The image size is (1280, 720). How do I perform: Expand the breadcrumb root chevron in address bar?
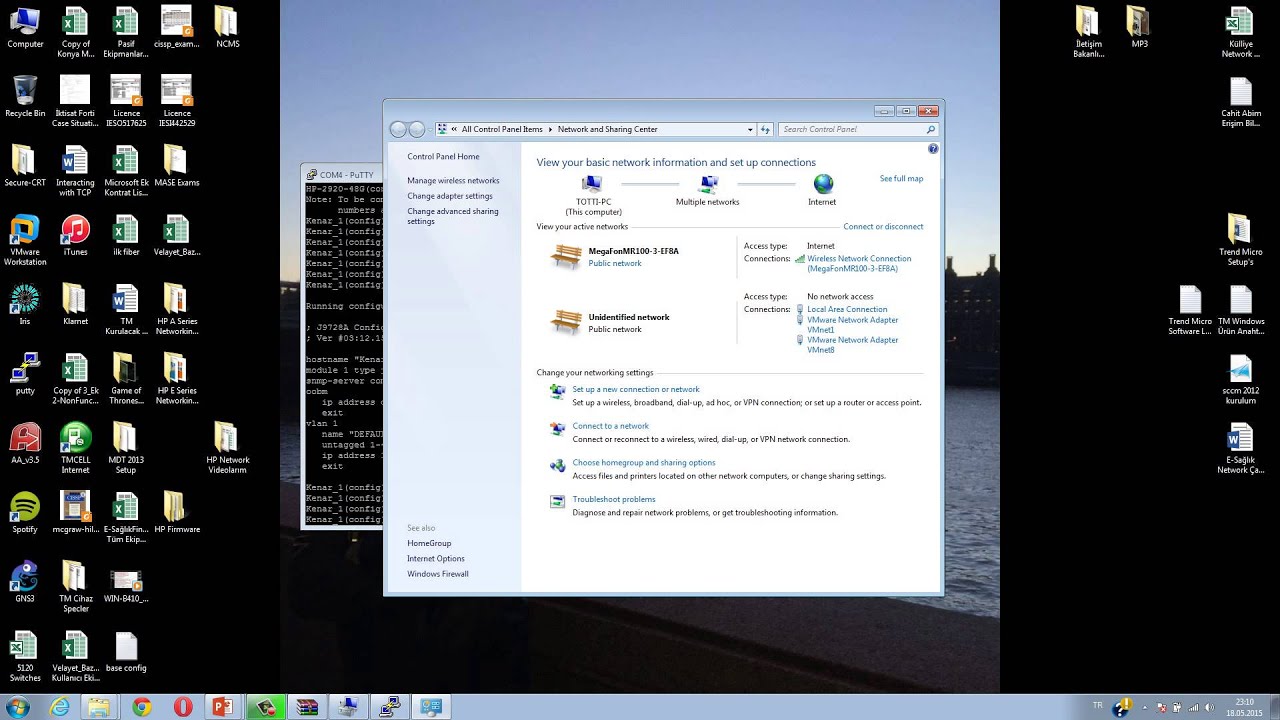454,129
